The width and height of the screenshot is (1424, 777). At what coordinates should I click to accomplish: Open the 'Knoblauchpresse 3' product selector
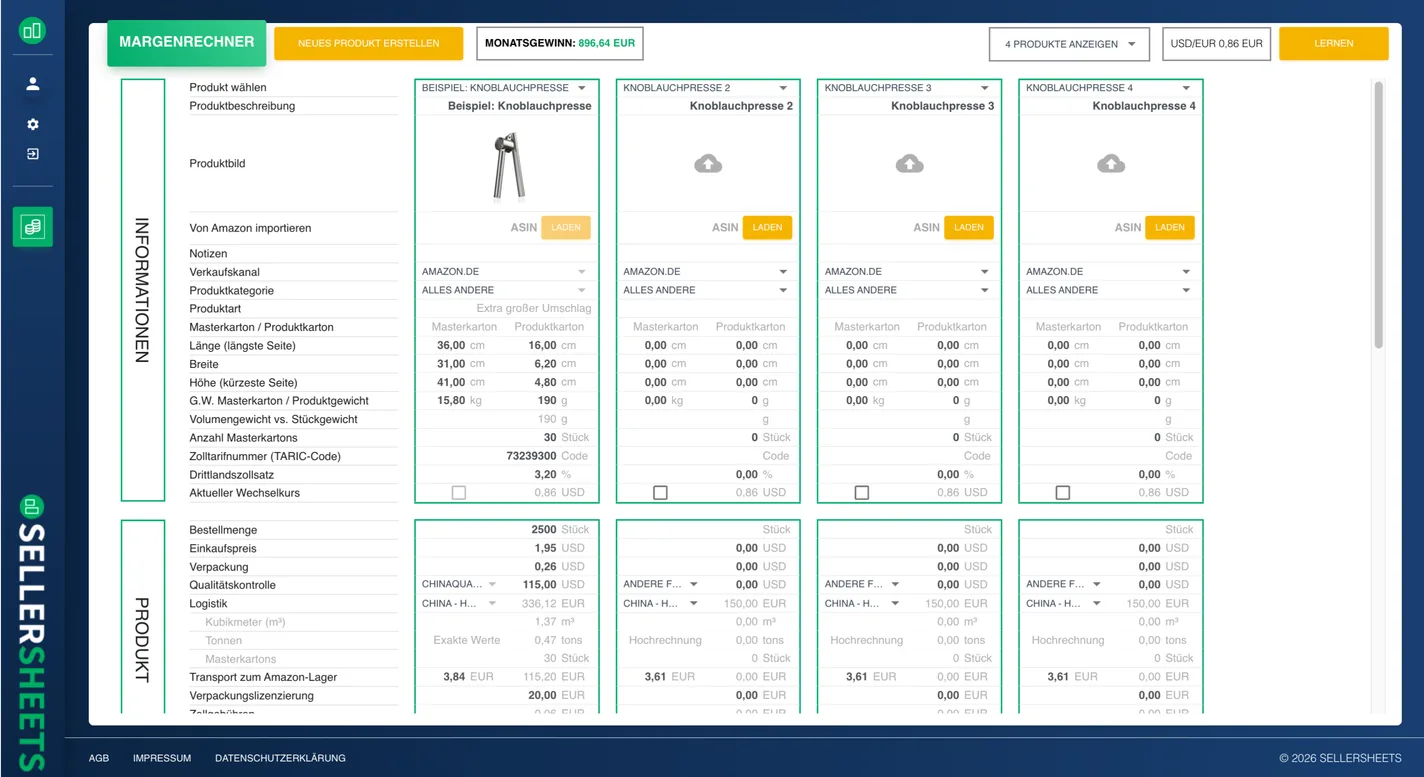[908, 88]
